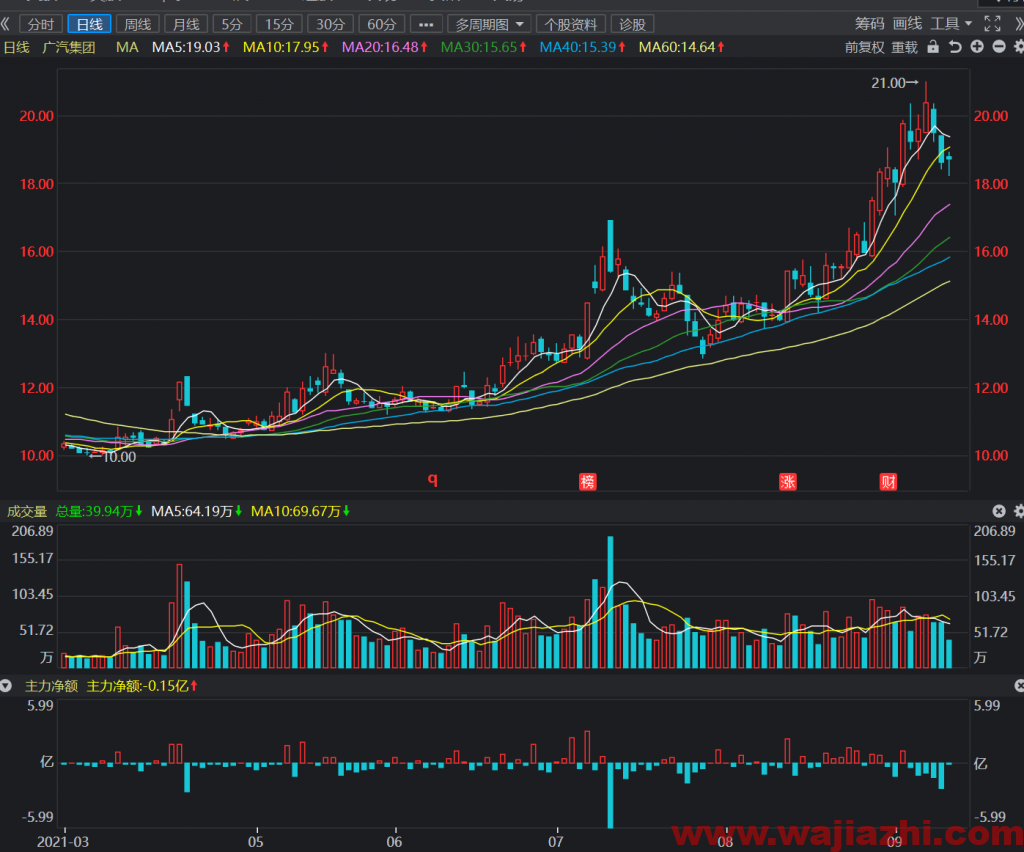Open the 工具 dropdown menu
The height and width of the screenshot is (852, 1024).
pos(951,24)
